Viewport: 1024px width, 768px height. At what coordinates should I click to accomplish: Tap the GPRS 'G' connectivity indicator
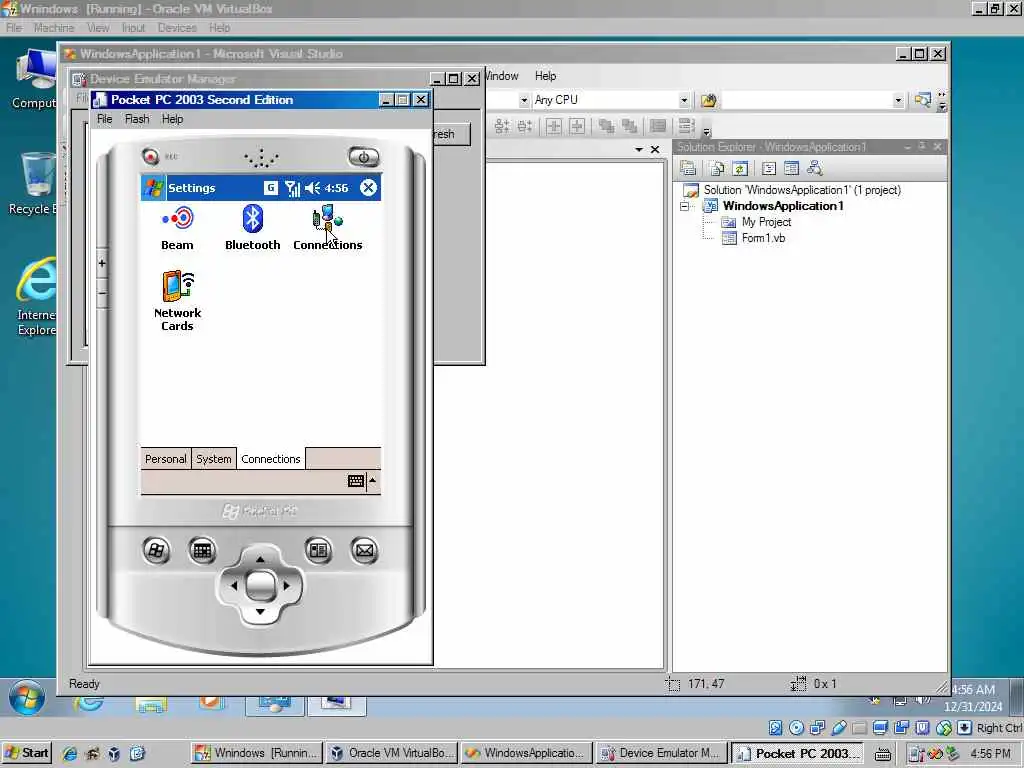270,188
